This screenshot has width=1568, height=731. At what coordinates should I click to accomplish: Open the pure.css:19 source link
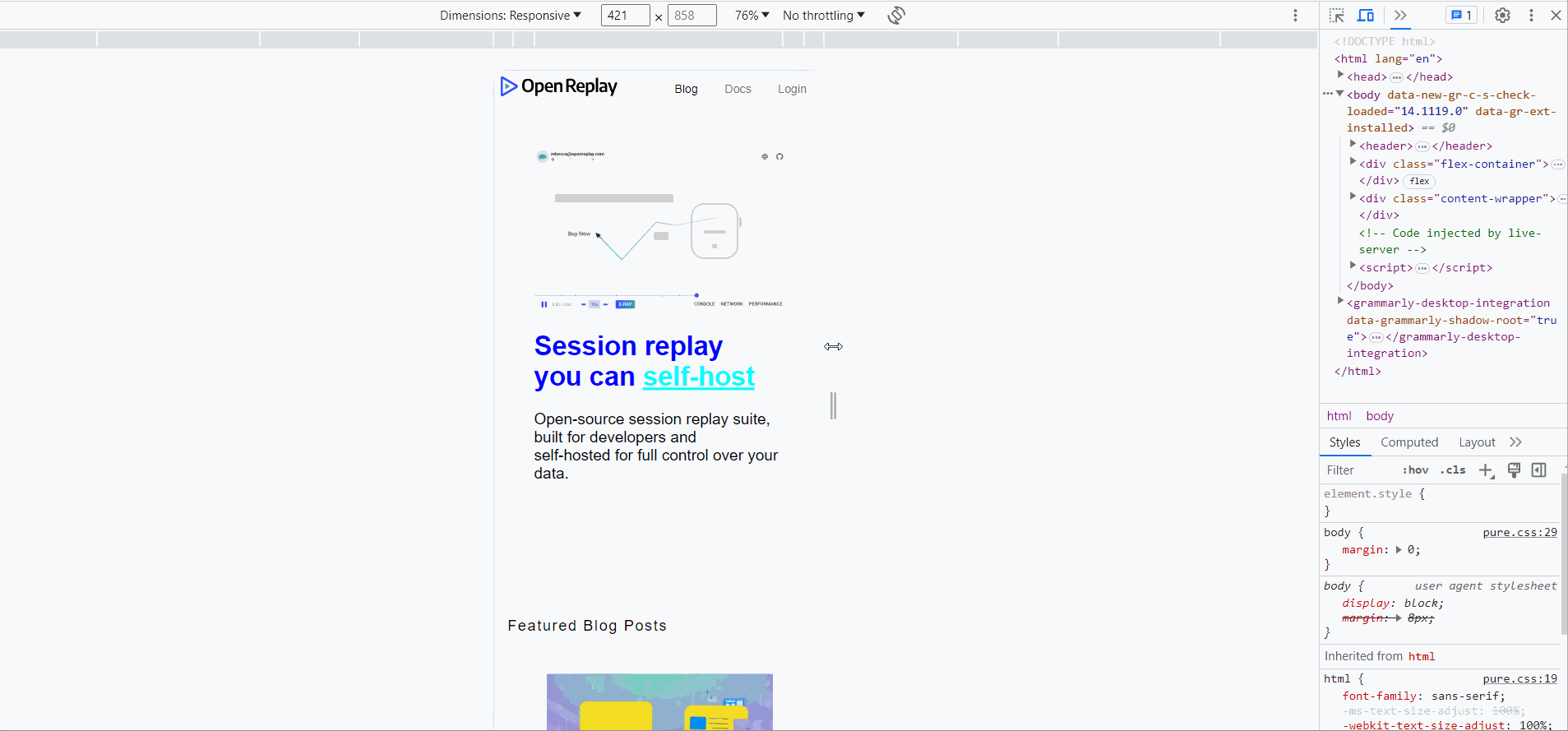[1519, 679]
